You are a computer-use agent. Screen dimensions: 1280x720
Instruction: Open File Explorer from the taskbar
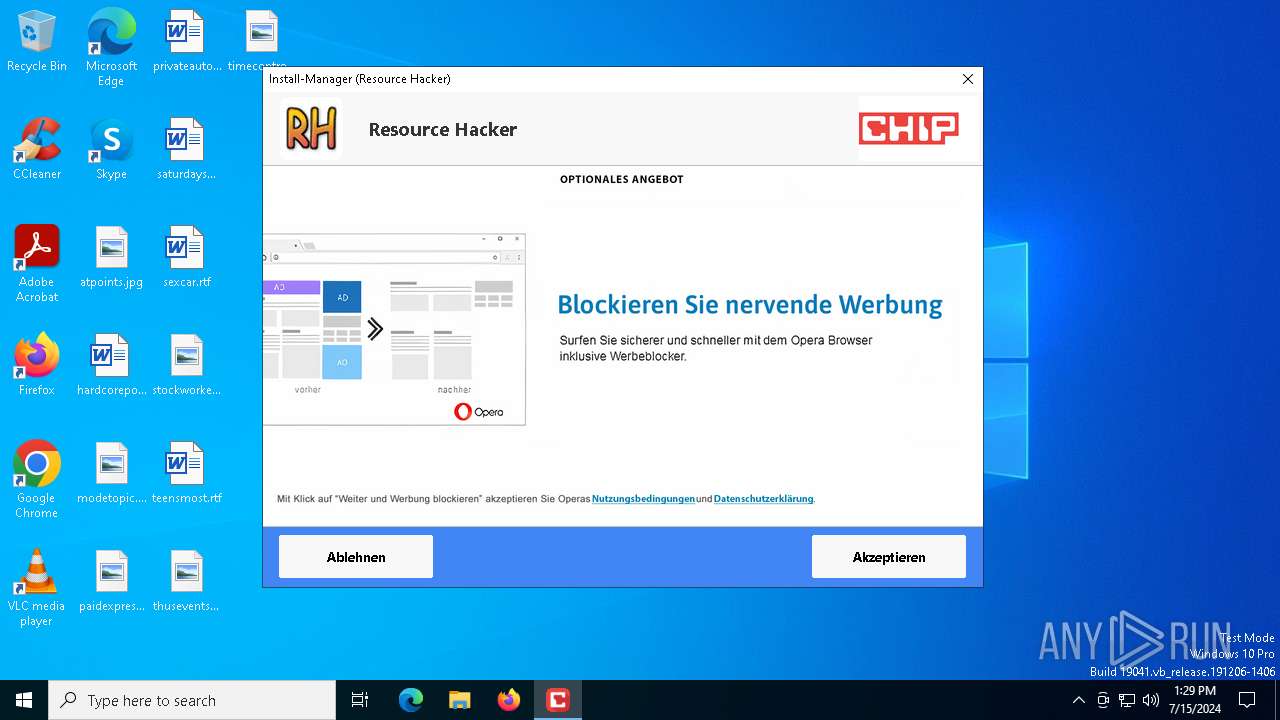(x=460, y=700)
